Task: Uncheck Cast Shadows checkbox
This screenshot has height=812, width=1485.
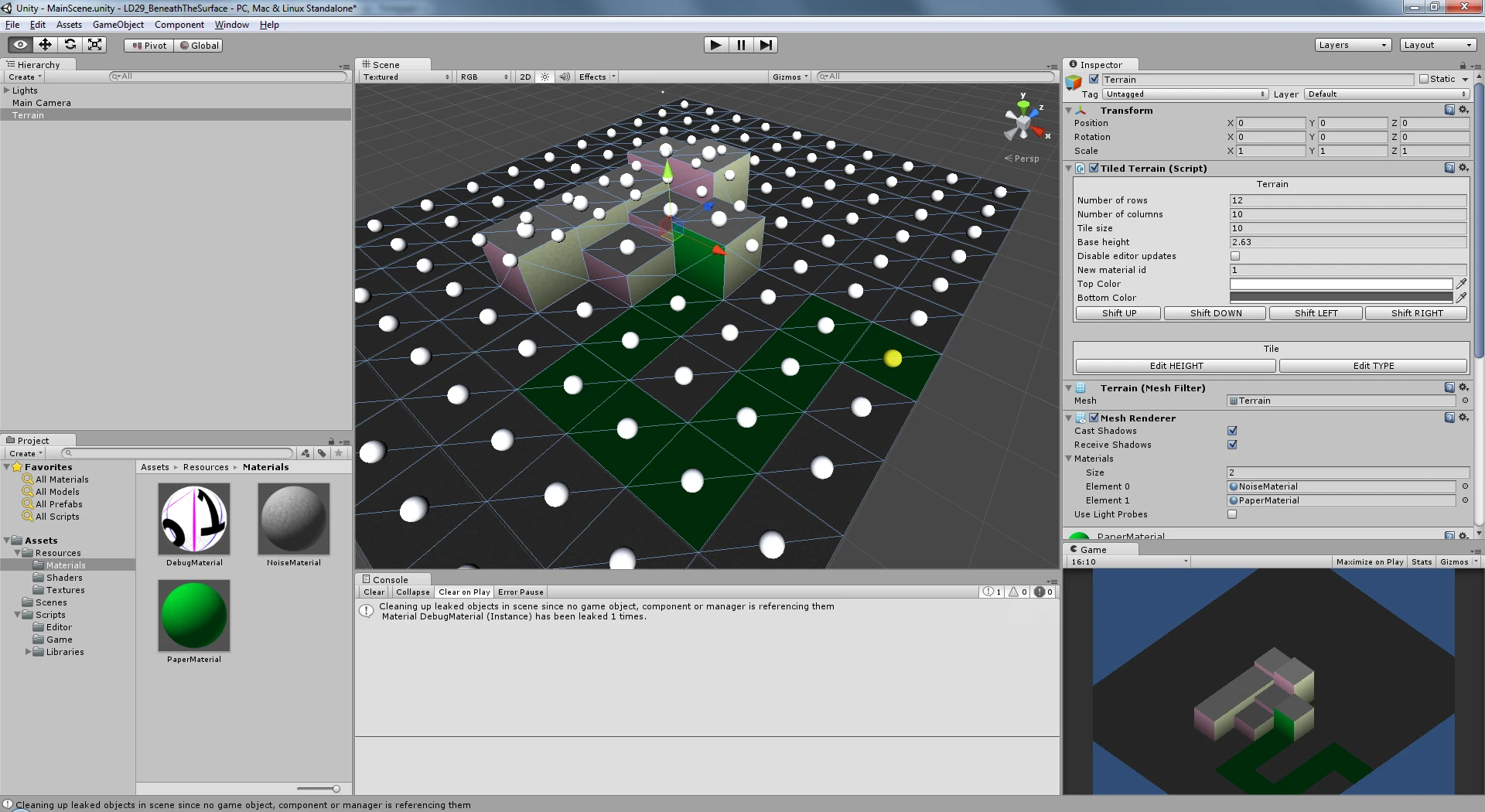Action: click(1232, 431)
